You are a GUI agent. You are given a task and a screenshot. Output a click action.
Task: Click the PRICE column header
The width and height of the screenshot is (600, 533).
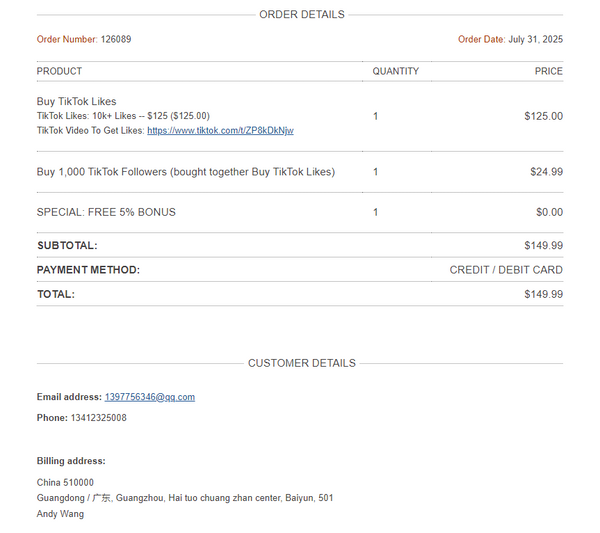549,71
